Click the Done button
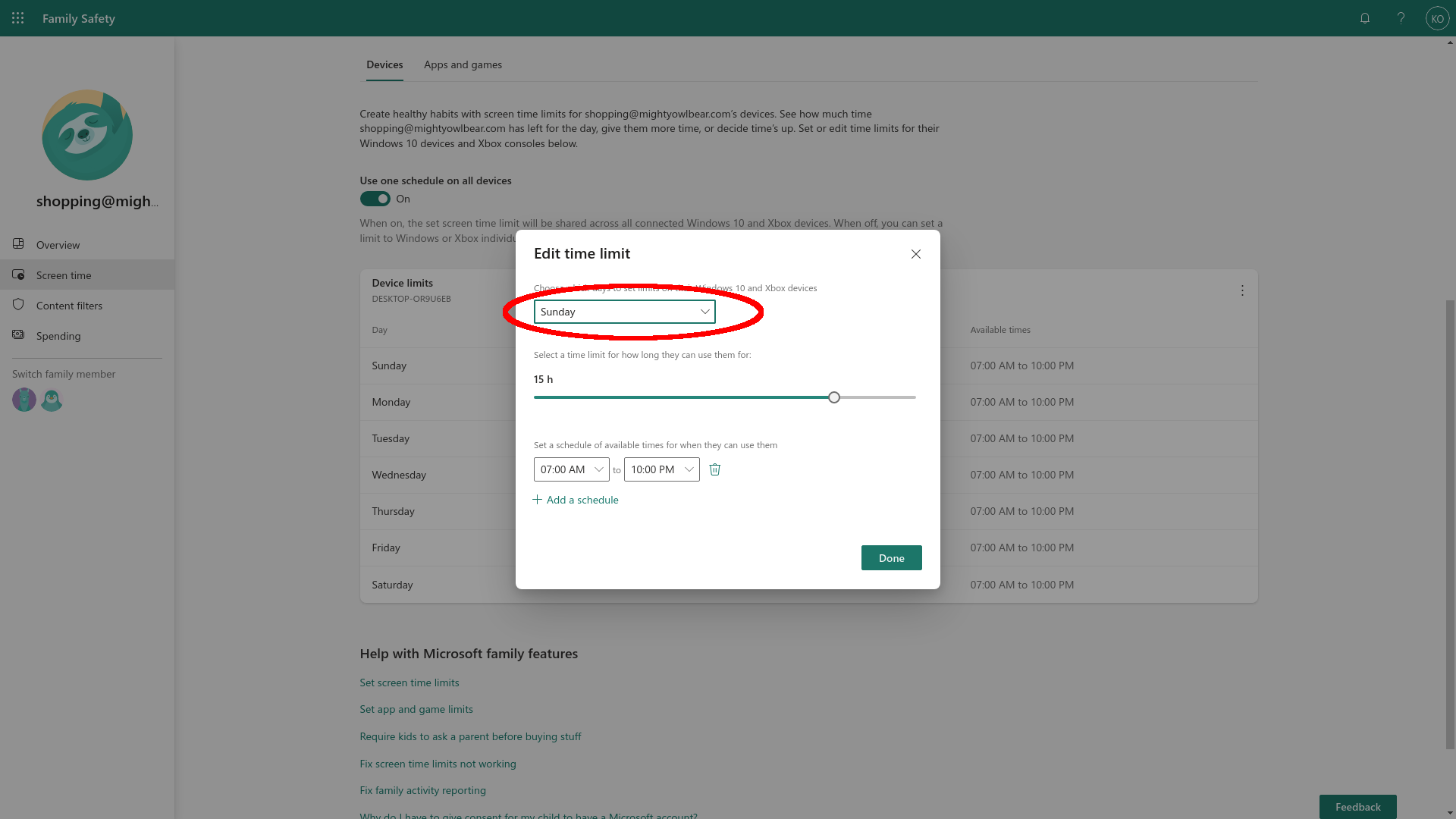 [892, 558]
